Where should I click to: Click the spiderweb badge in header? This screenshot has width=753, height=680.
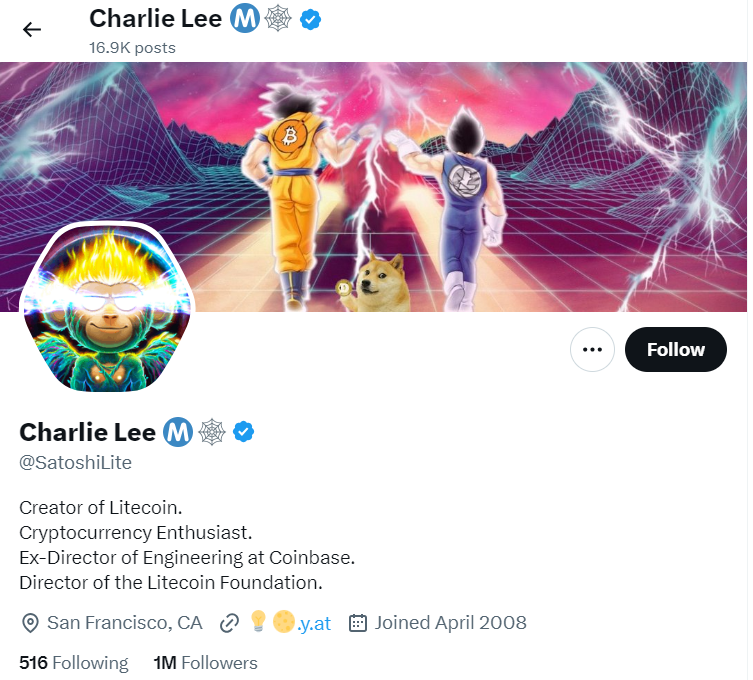[x=279, y=19]
